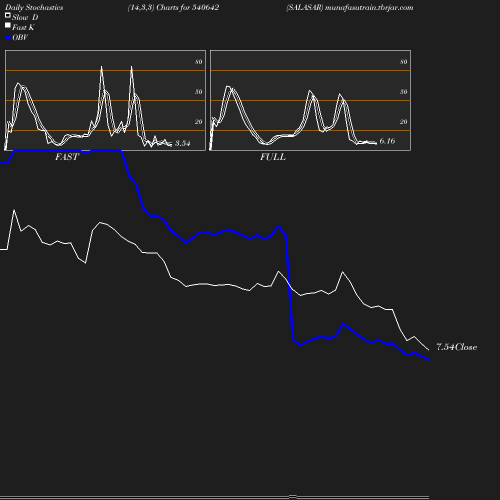Click the Slow D legend swatch

point(8,15)
